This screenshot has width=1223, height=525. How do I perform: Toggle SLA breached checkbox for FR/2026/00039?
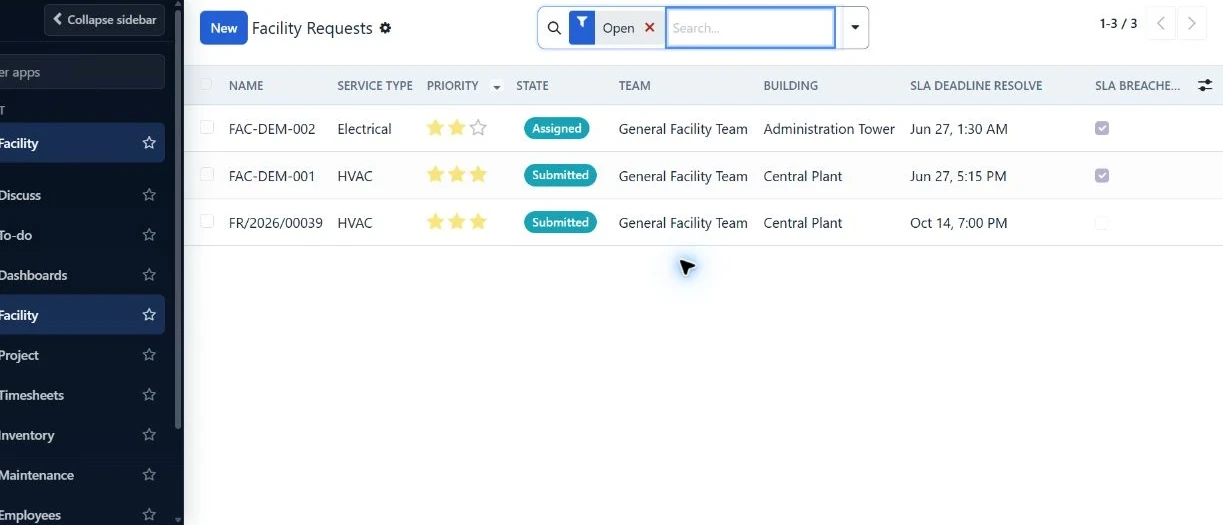point(1102,222)
